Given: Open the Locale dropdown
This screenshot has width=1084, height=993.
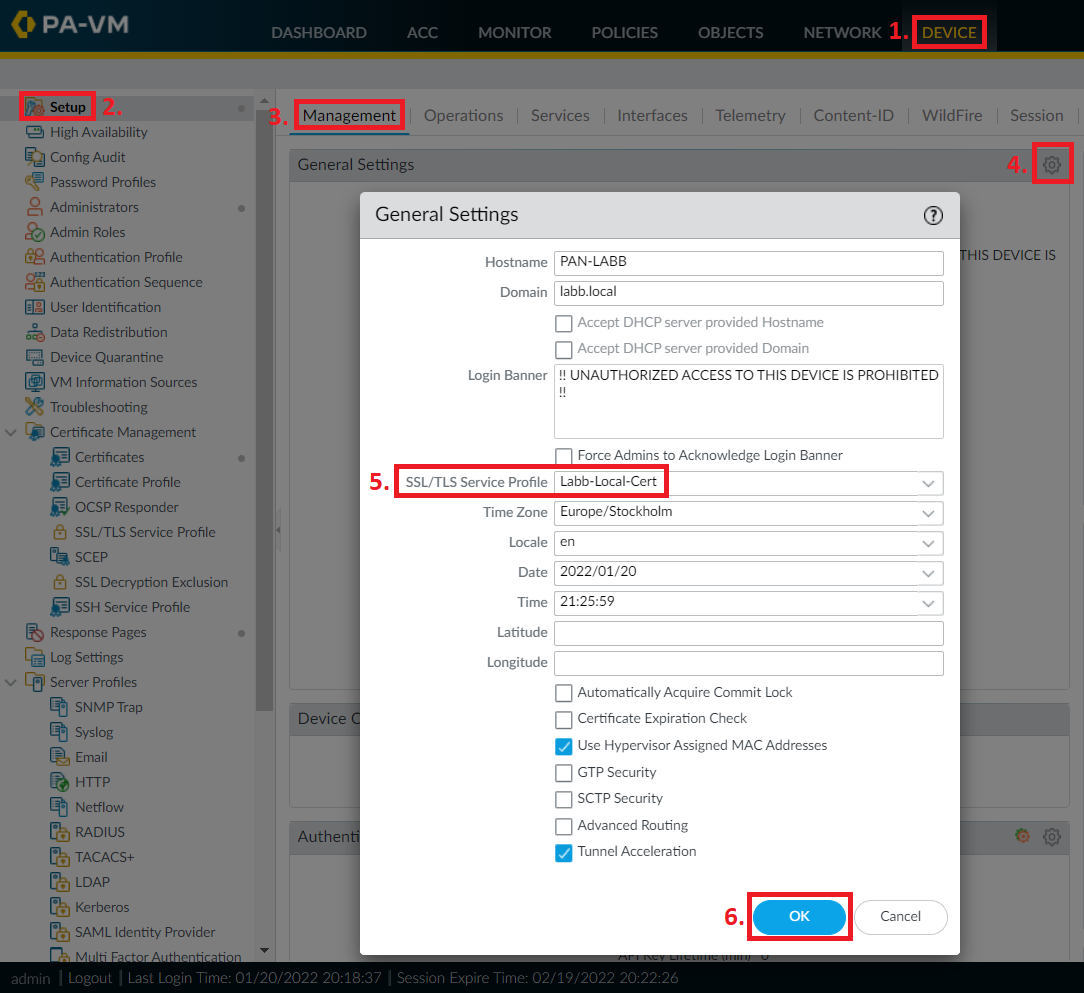Looking at the screenshot, I should [930, 543].
